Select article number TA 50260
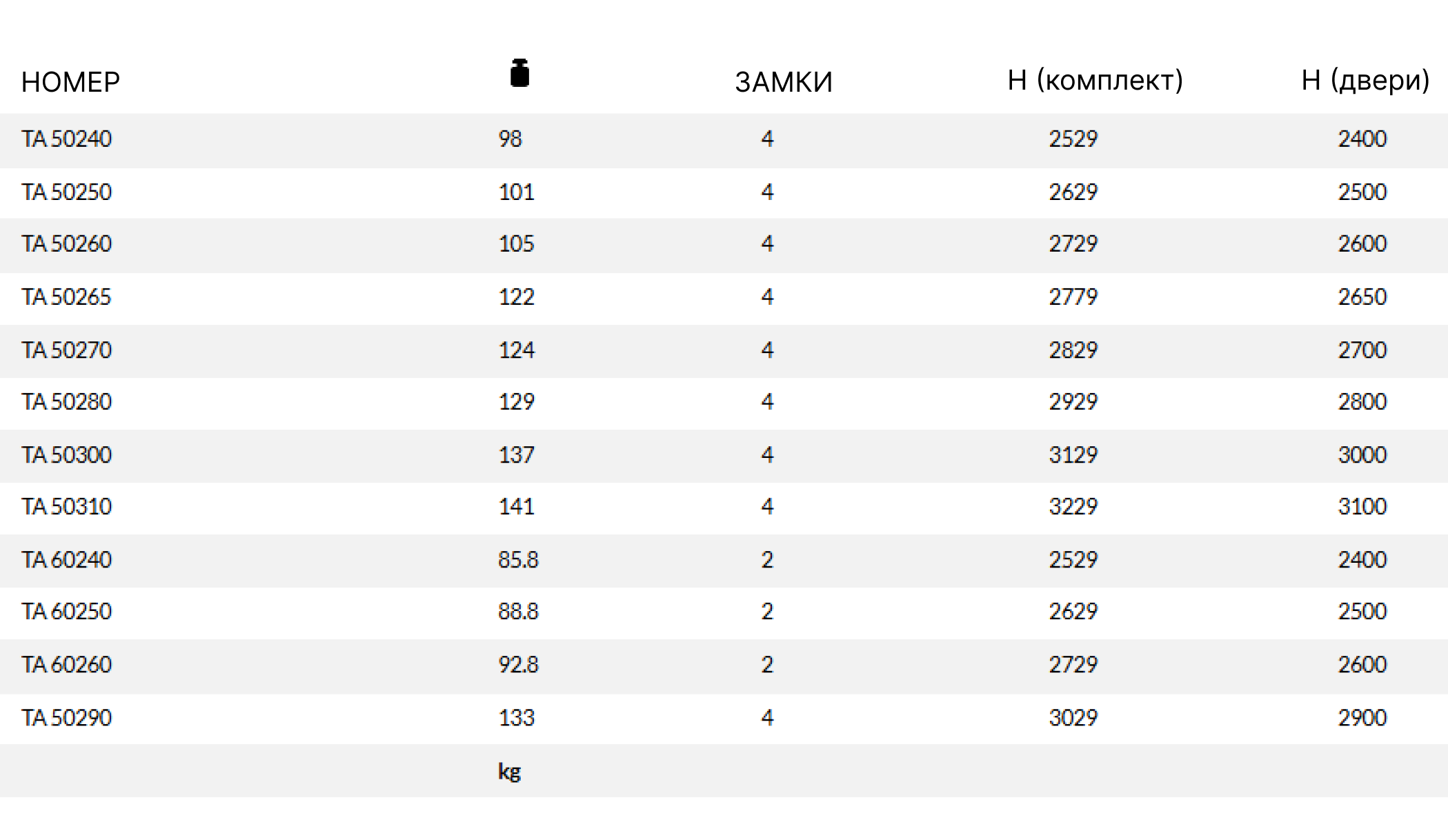The width and height of the screenshot is (1448, 840). 66,243
